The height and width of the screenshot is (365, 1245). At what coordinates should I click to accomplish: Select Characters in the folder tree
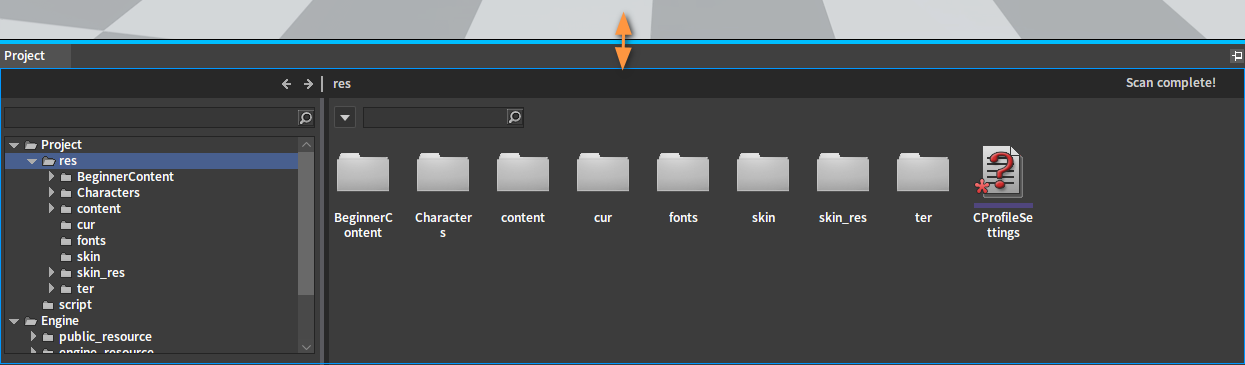[108, 193]
